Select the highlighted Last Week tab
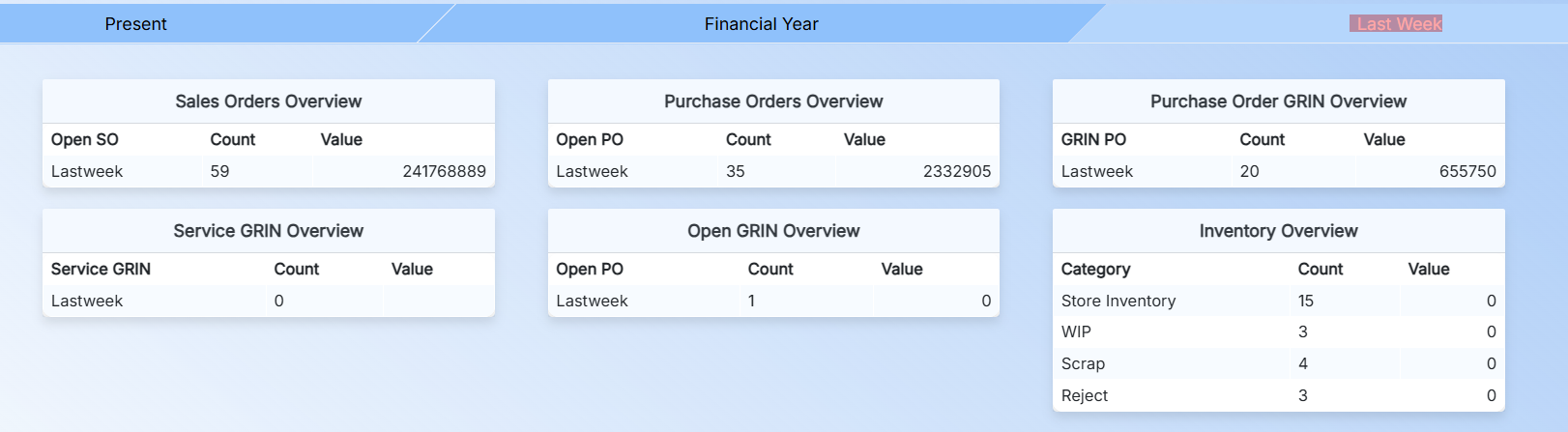Screen dimensions: 1568x432 tap(1398, 24)
